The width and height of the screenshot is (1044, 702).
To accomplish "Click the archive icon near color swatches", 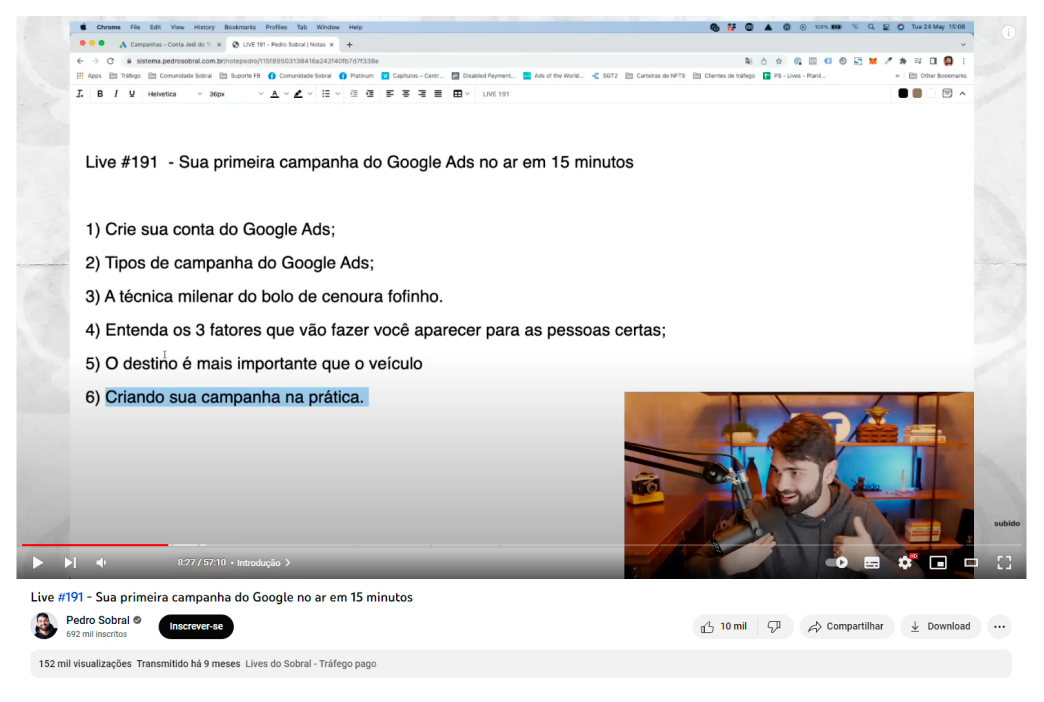I will [x=947, y=93].
